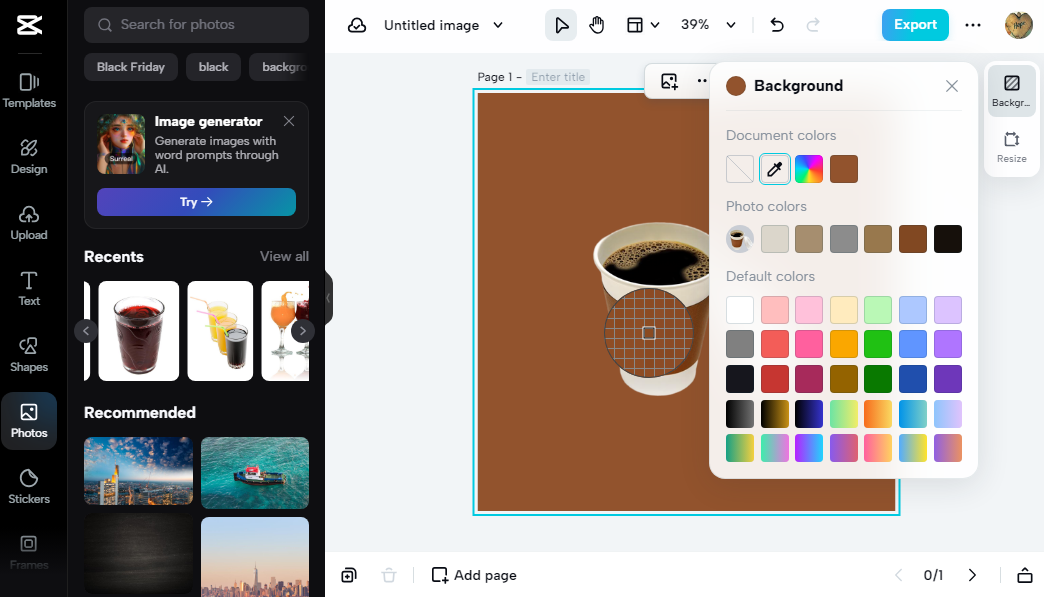Viewport: 1044px width, 597px height.
Task: Click the delete page trash icon
Action: tap(389, 576)
